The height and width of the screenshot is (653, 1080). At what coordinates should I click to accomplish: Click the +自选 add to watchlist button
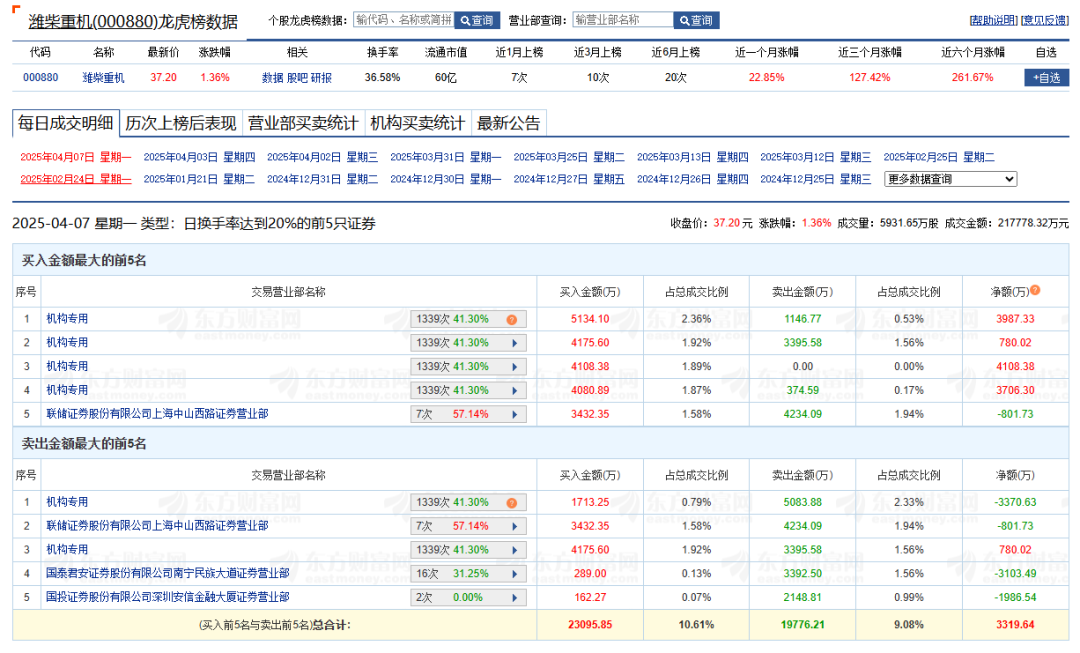pos(1046,77)
